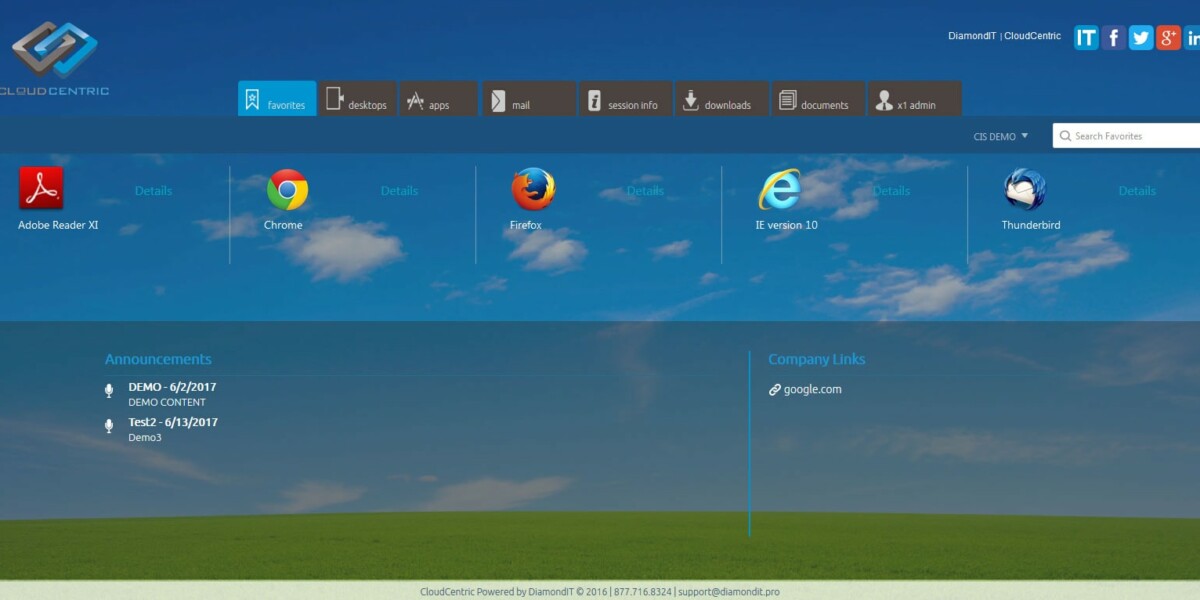Click the magnifier icon in search box
Viewport: 1200px width, 600px height.
[1065, 136]
